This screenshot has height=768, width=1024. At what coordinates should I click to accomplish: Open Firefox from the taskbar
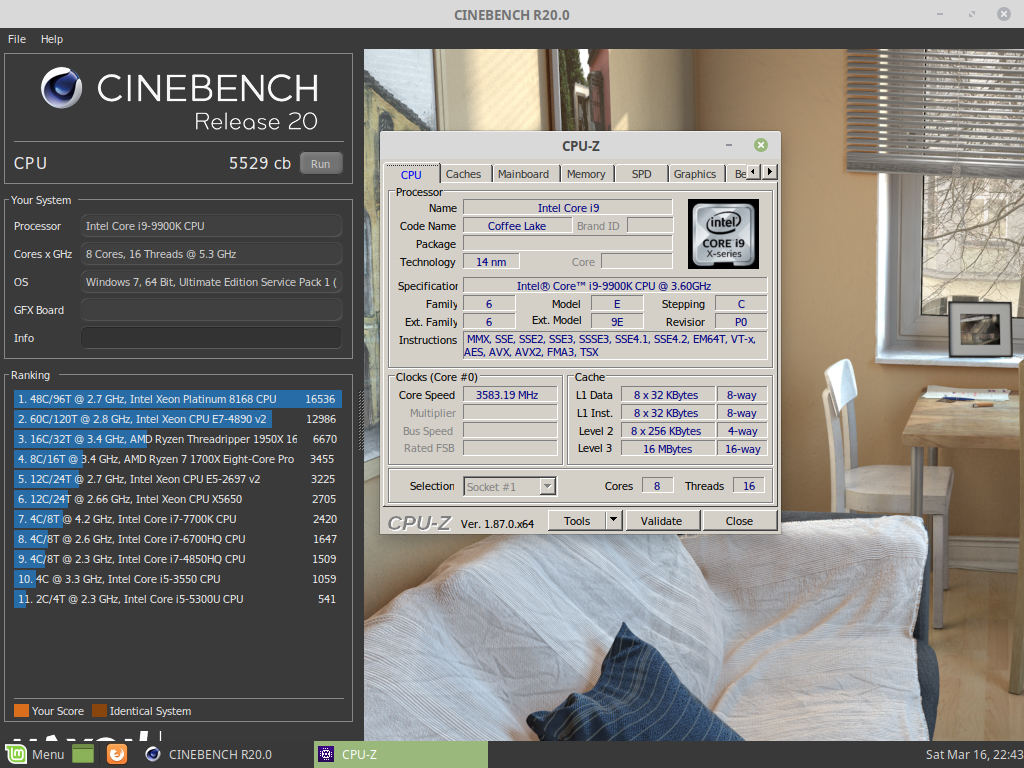(117, 754)
